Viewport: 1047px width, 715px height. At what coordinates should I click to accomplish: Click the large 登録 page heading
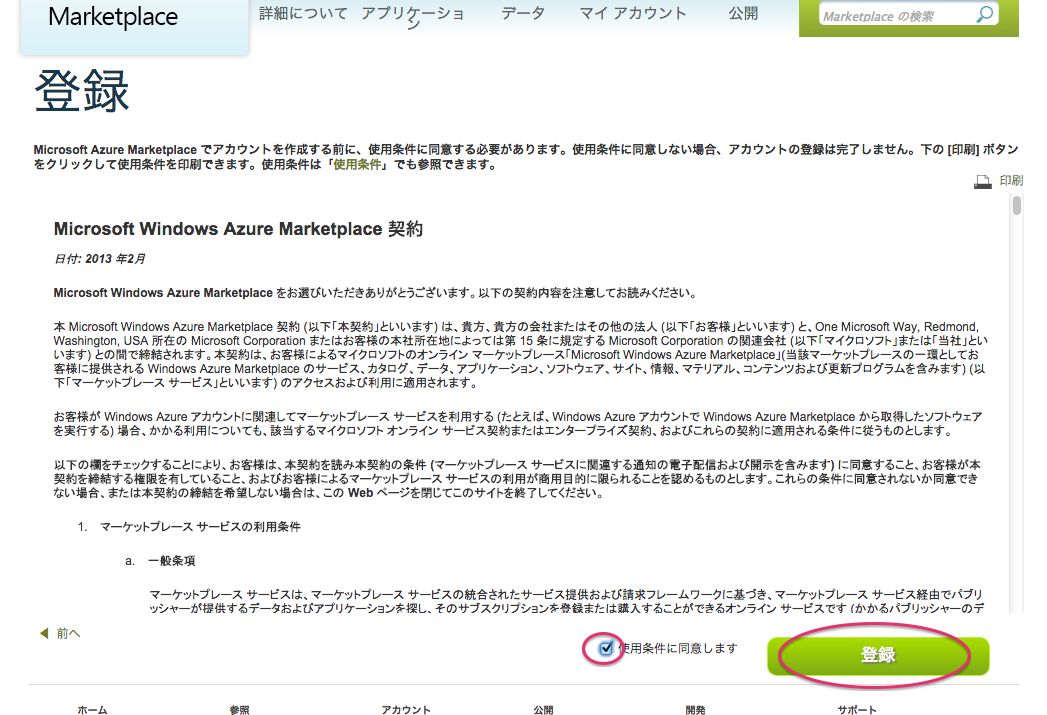82,91
